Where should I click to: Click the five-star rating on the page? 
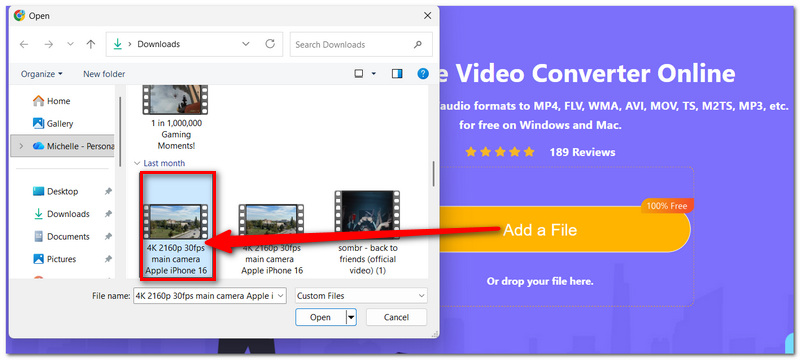[499, 152]
